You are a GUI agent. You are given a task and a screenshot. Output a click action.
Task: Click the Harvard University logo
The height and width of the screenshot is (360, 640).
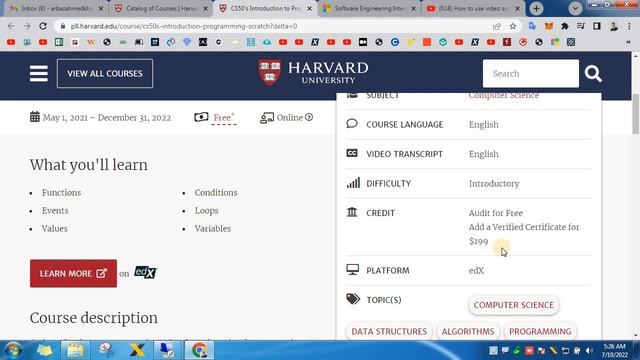(313, 73)
